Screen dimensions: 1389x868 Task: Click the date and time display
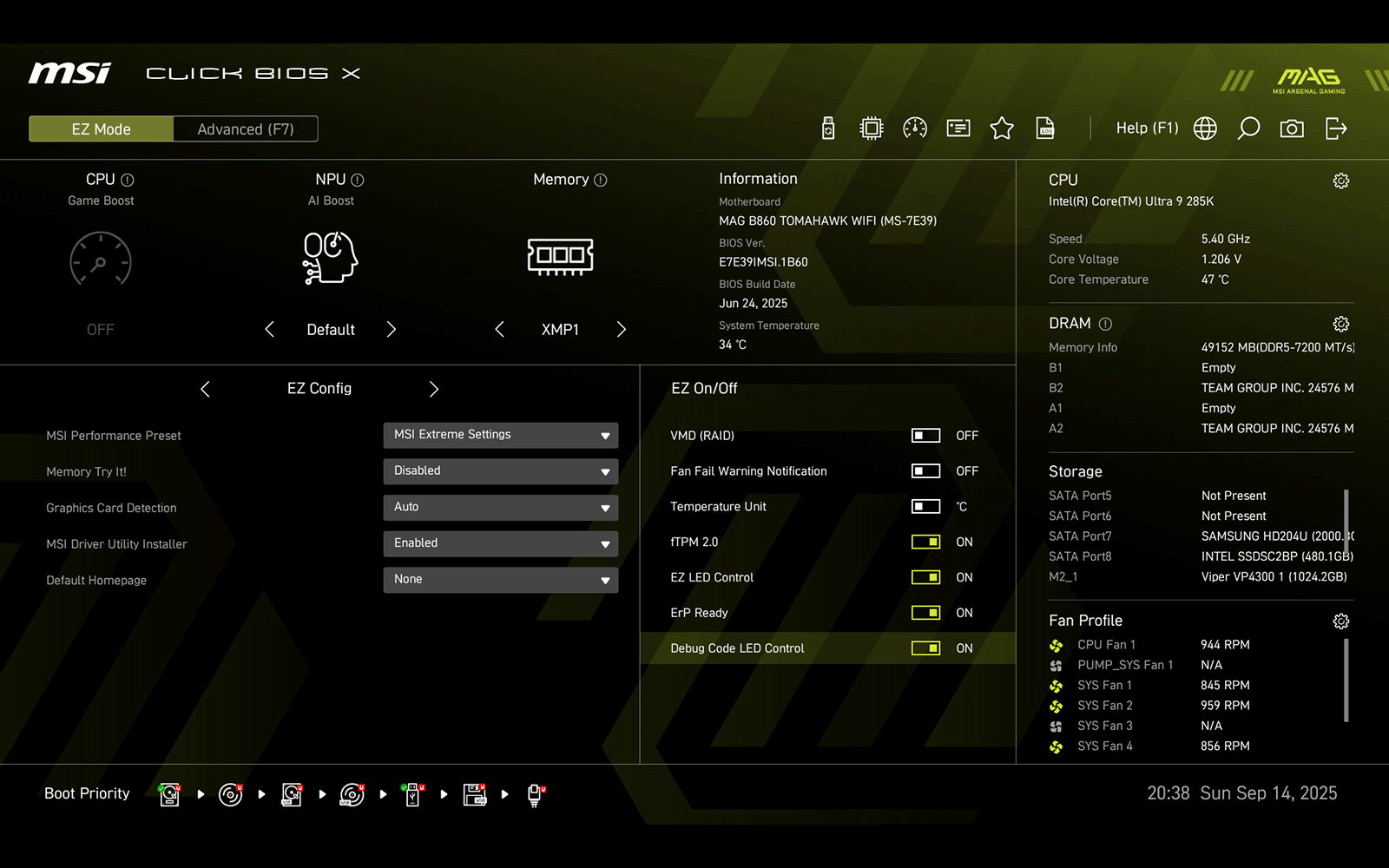click(1242, 793)
